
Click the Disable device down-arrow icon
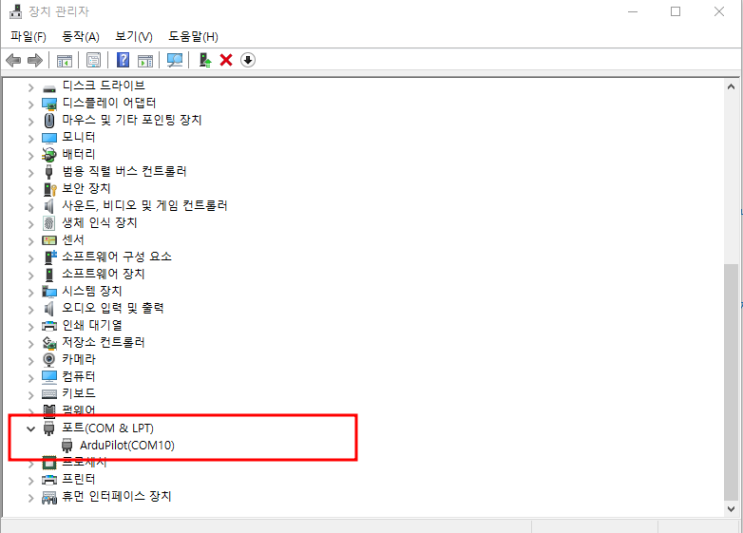tap(248, 60)
